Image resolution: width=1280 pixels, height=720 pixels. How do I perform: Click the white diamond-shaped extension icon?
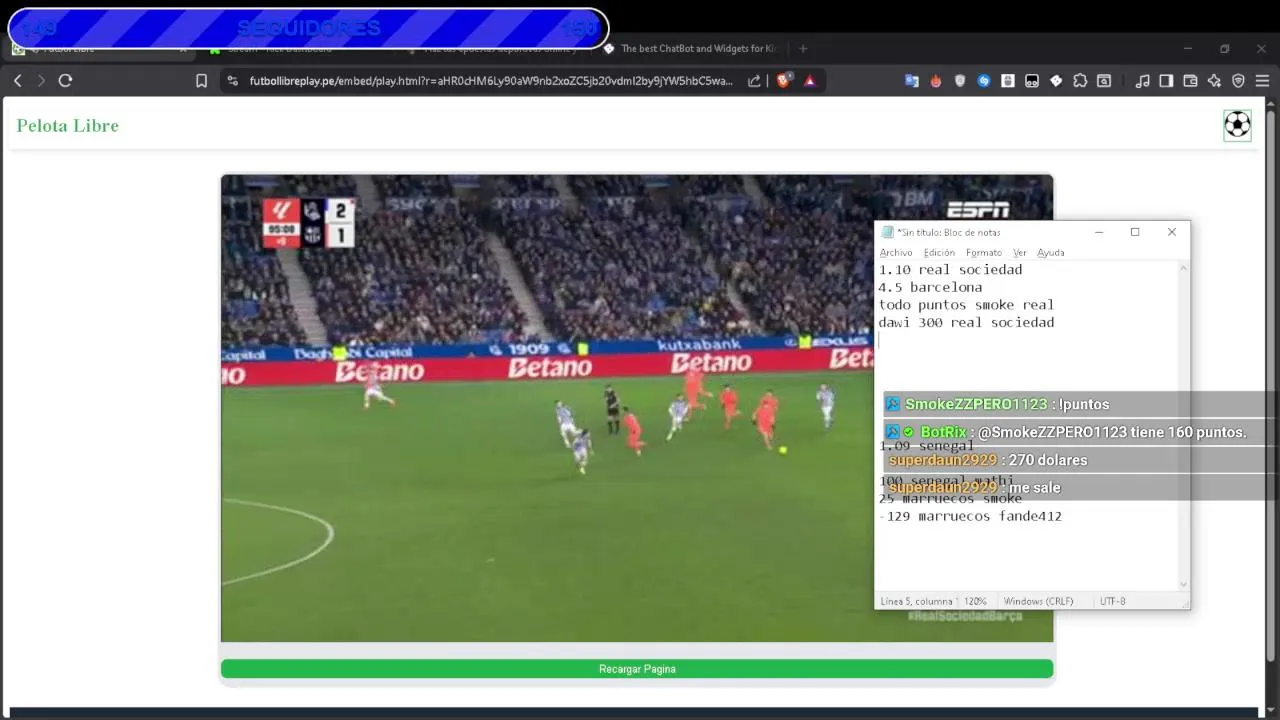pos(1056,81)
